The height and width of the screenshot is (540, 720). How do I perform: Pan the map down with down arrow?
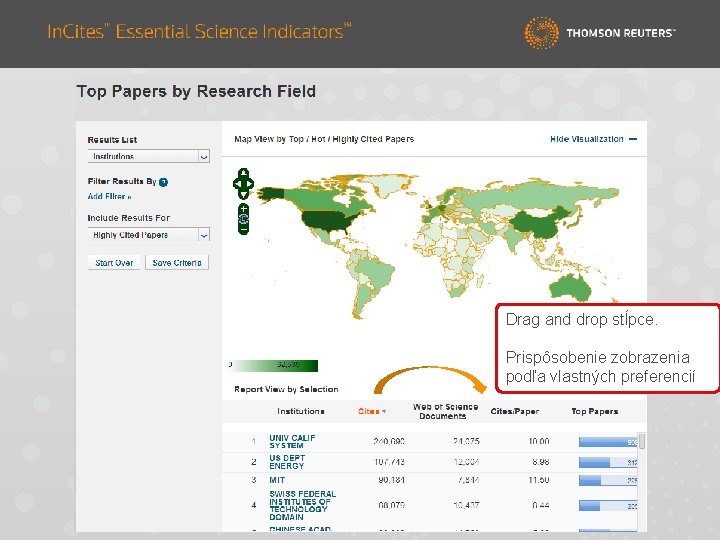[244, 194]
